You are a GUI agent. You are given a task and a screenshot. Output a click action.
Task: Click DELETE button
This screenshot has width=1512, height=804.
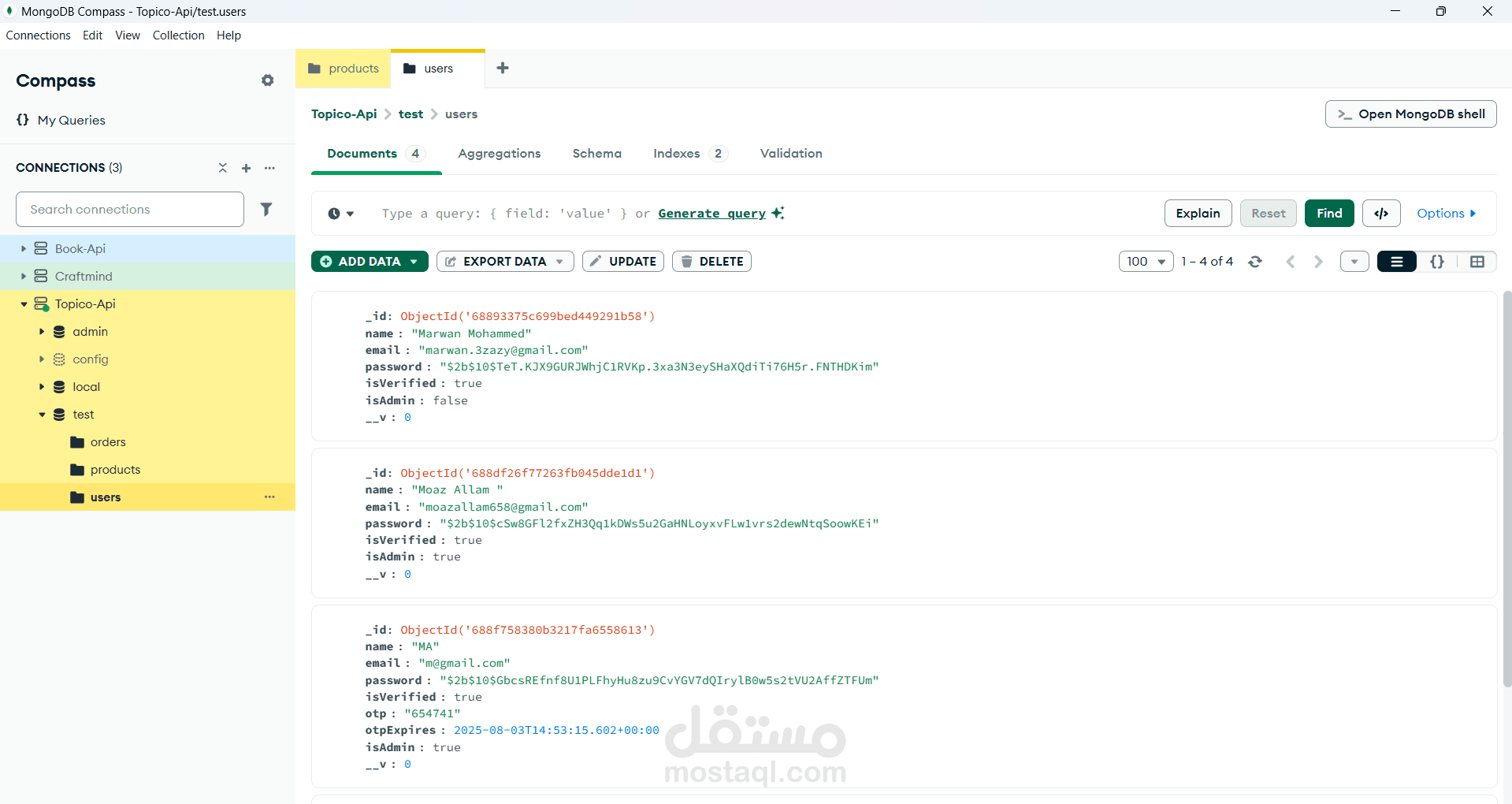[711, 262]
